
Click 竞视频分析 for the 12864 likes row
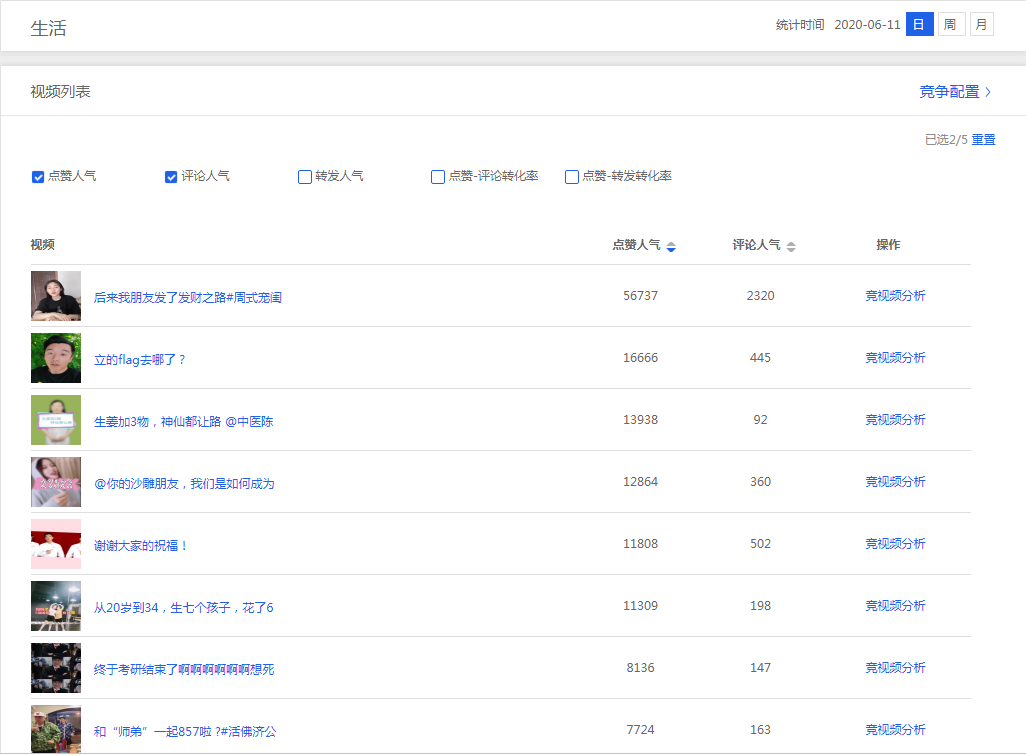pos(895,482)
